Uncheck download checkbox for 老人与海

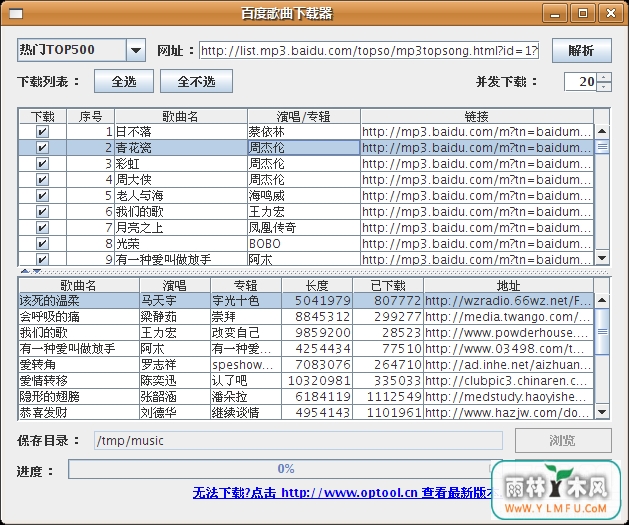pos(42,196)
